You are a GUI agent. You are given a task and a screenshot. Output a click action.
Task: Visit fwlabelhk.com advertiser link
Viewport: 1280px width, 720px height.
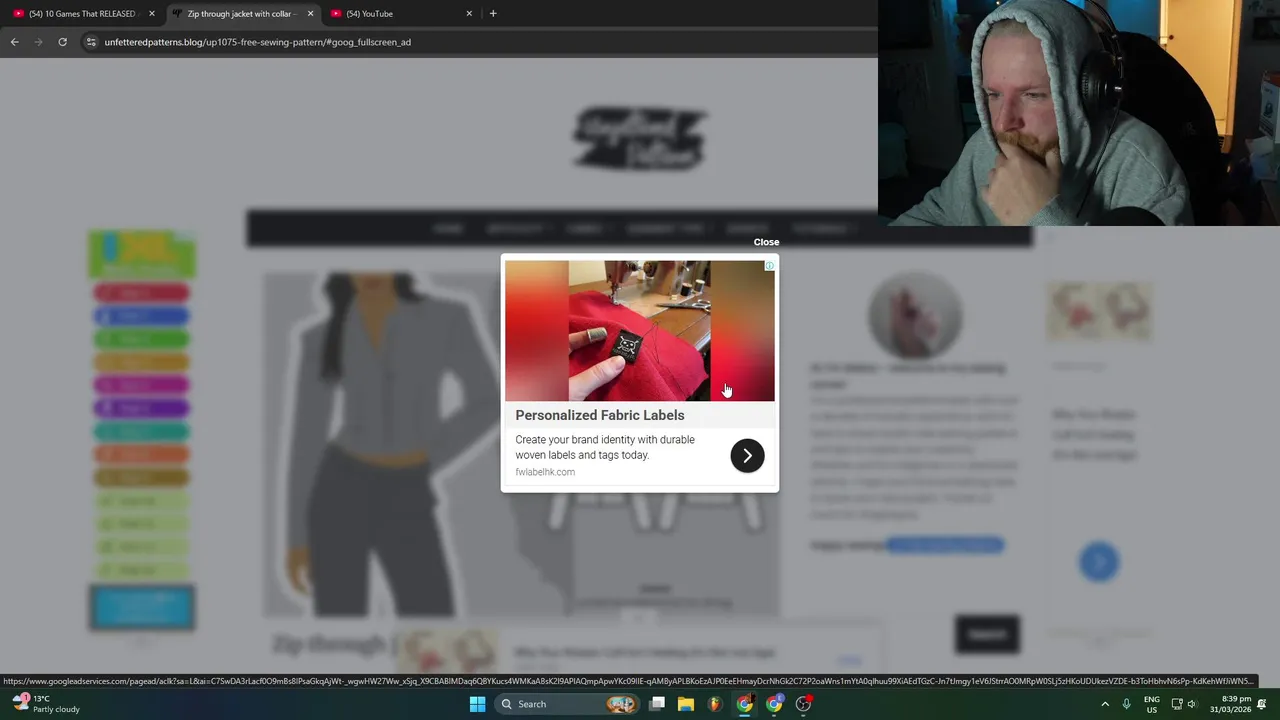(x=545, y=472)
